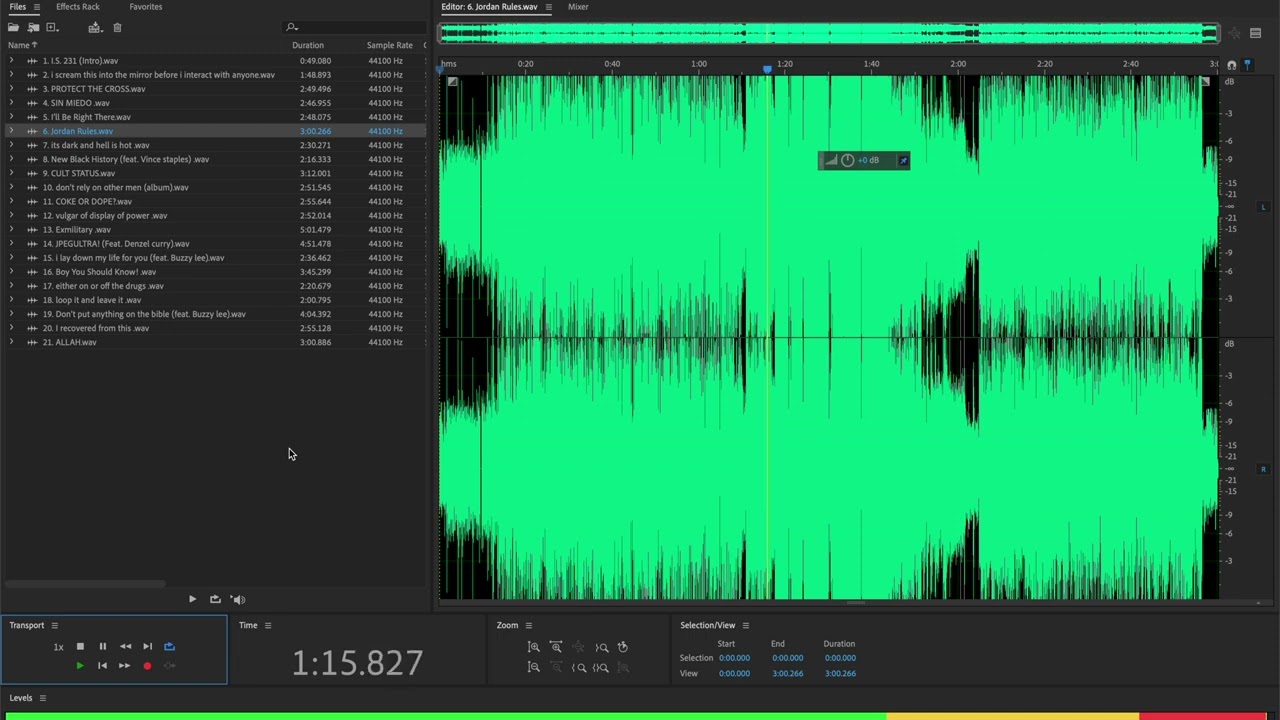Click Selection Start value 0:00.000
This screenshot has height=720, width=1280.
point(734,658)
